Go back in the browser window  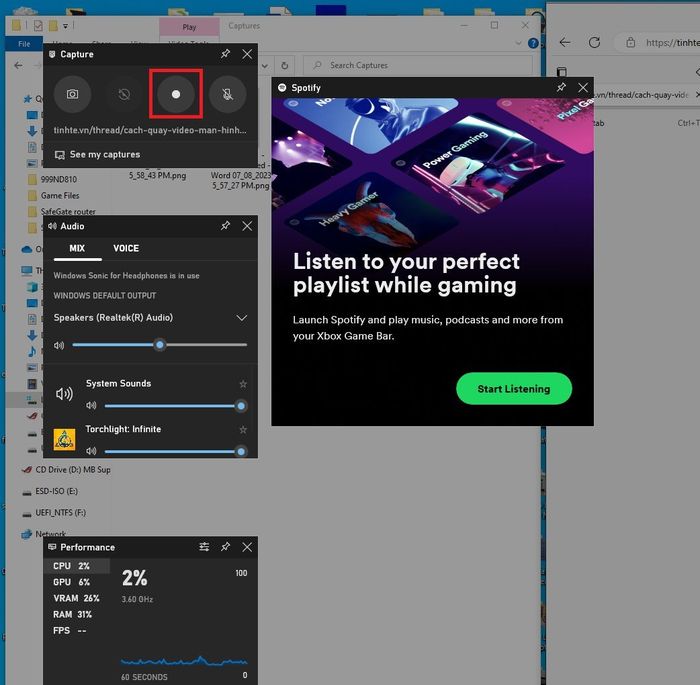565,42
